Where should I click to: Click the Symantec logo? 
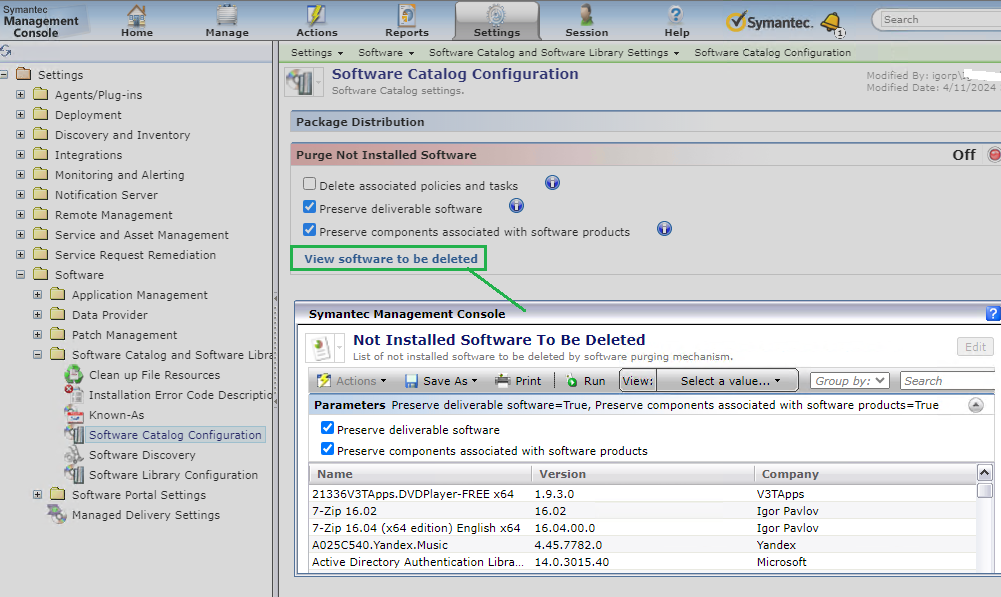[770, 22]
